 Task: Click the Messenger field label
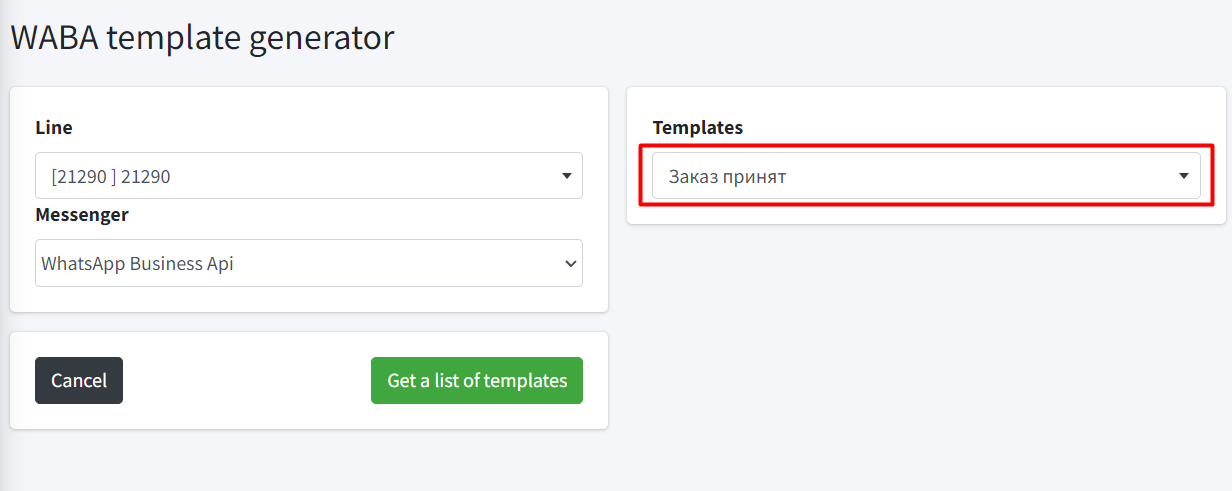pos(82,215)
